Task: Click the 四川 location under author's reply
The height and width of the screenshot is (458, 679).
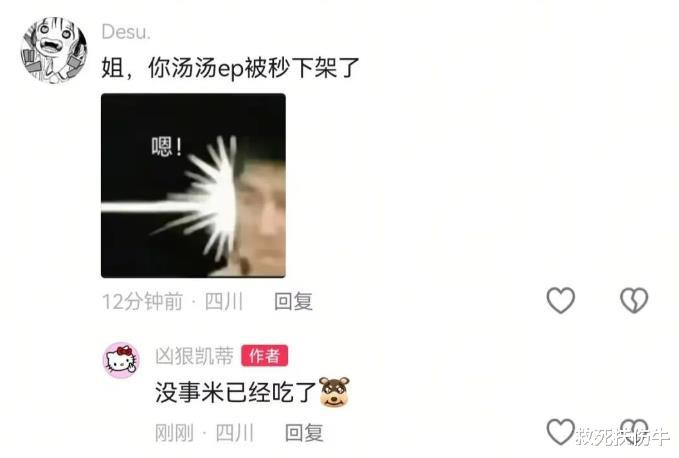Action: [234, 432]
